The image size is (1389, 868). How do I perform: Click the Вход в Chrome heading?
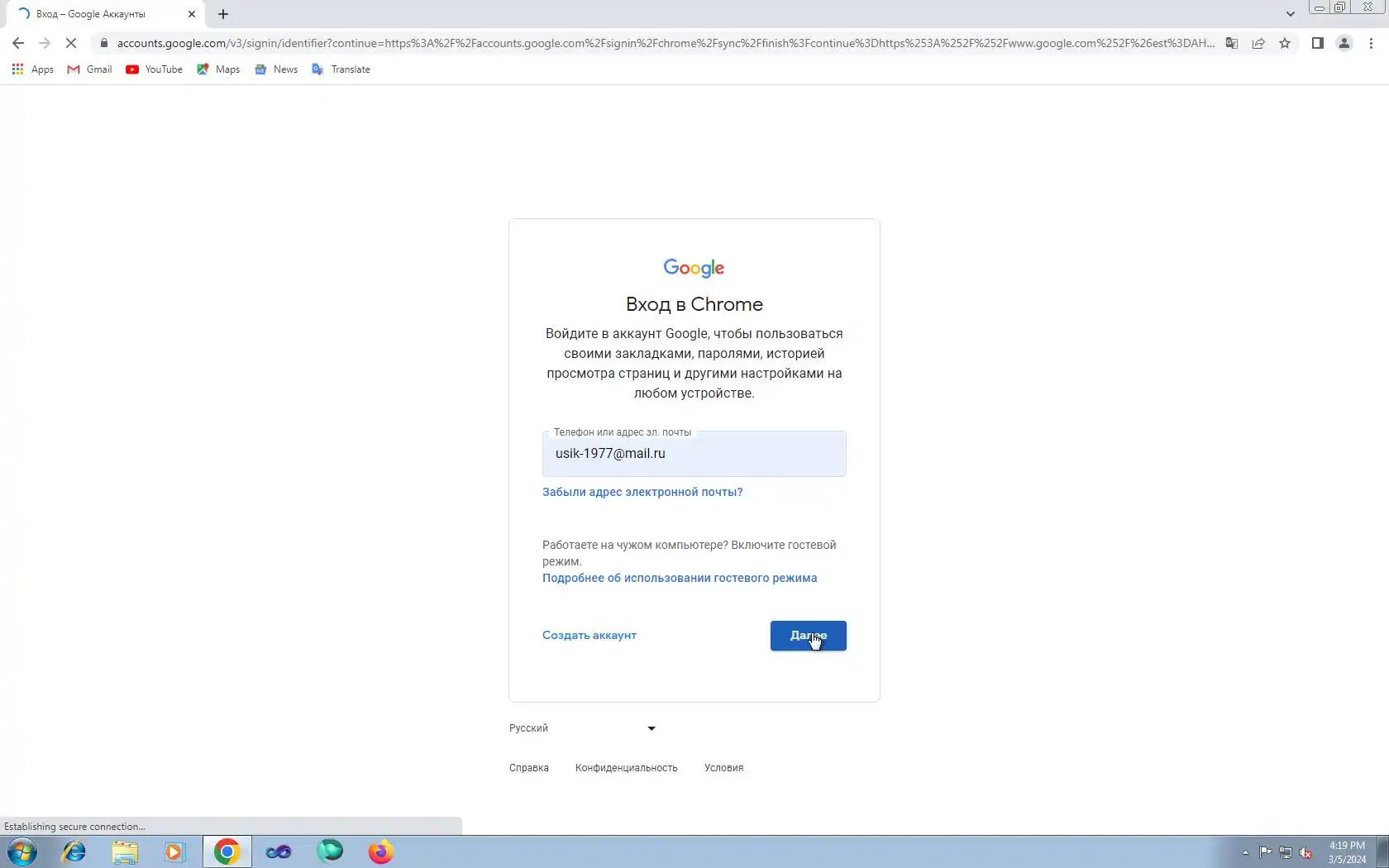tap(694, 304)
